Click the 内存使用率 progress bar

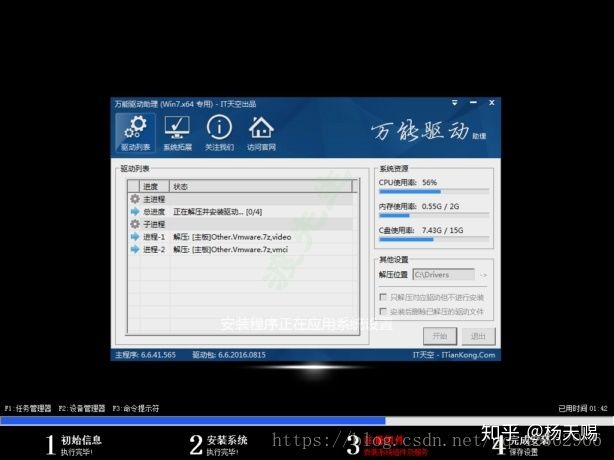[x=434, y=216]
